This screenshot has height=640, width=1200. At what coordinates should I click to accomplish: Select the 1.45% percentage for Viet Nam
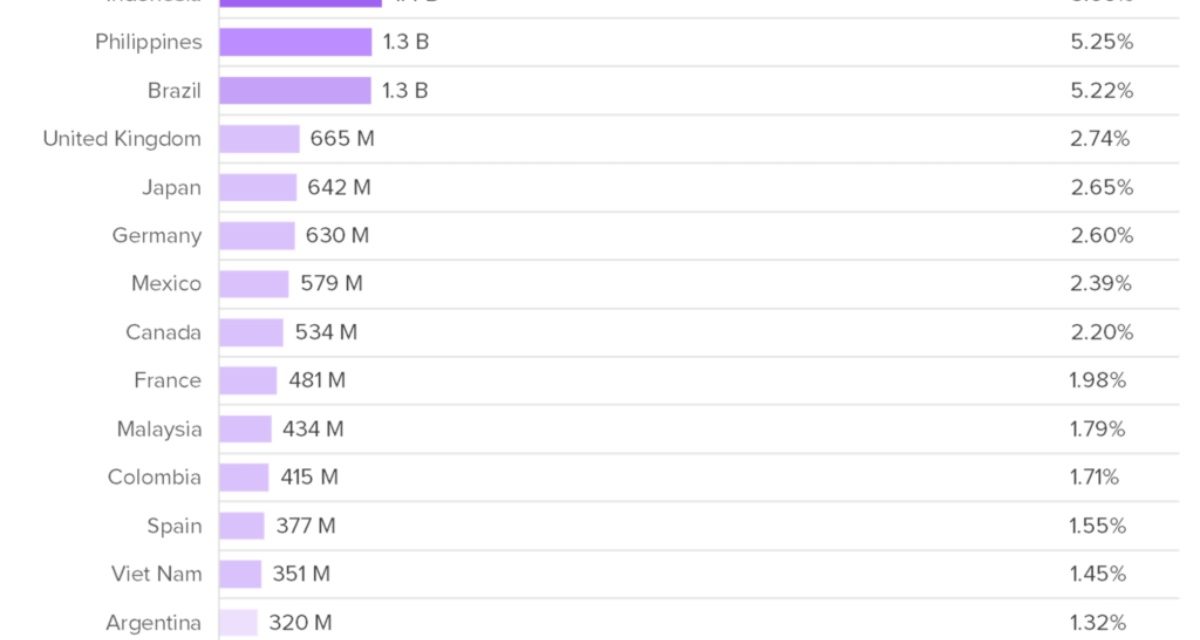click(1098, 574)
